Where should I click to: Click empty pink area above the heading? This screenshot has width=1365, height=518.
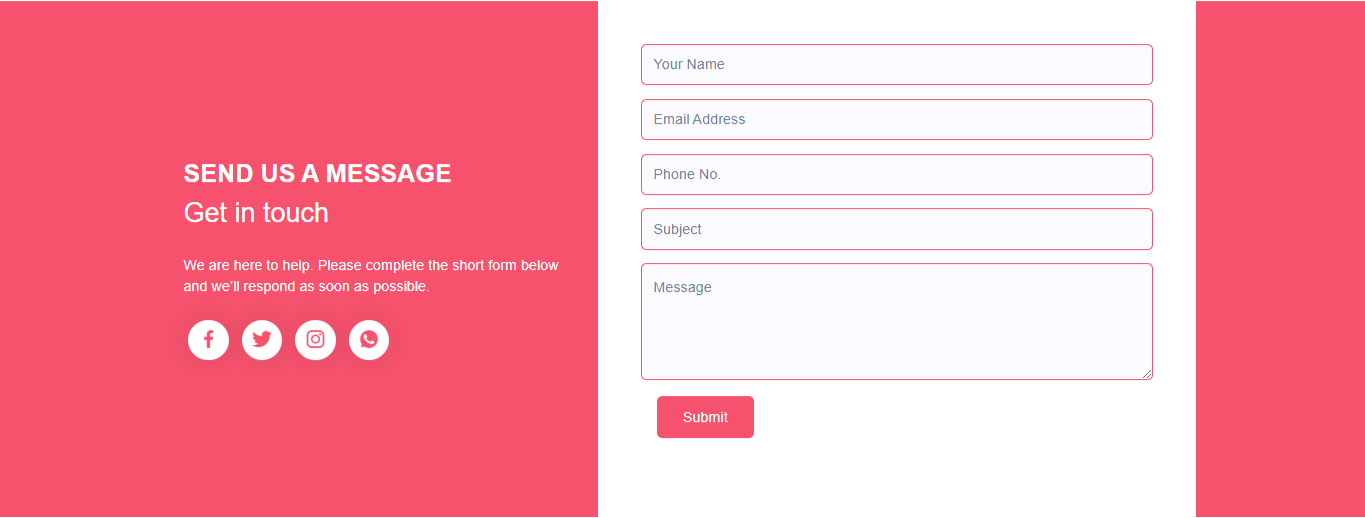[x=300, y=80]
